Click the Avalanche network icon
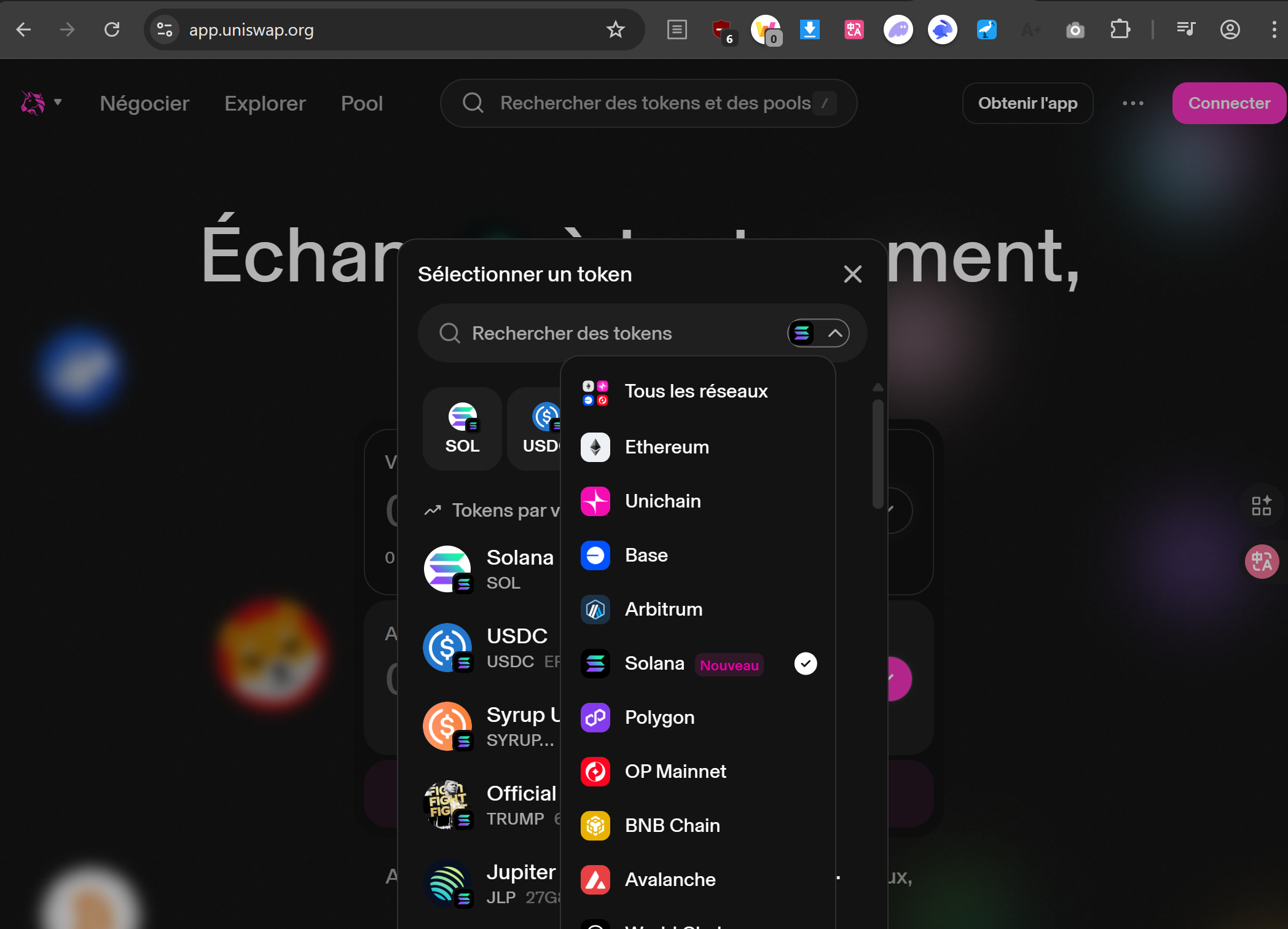Viewport: 1288px width, 929px height. [595, 880]
